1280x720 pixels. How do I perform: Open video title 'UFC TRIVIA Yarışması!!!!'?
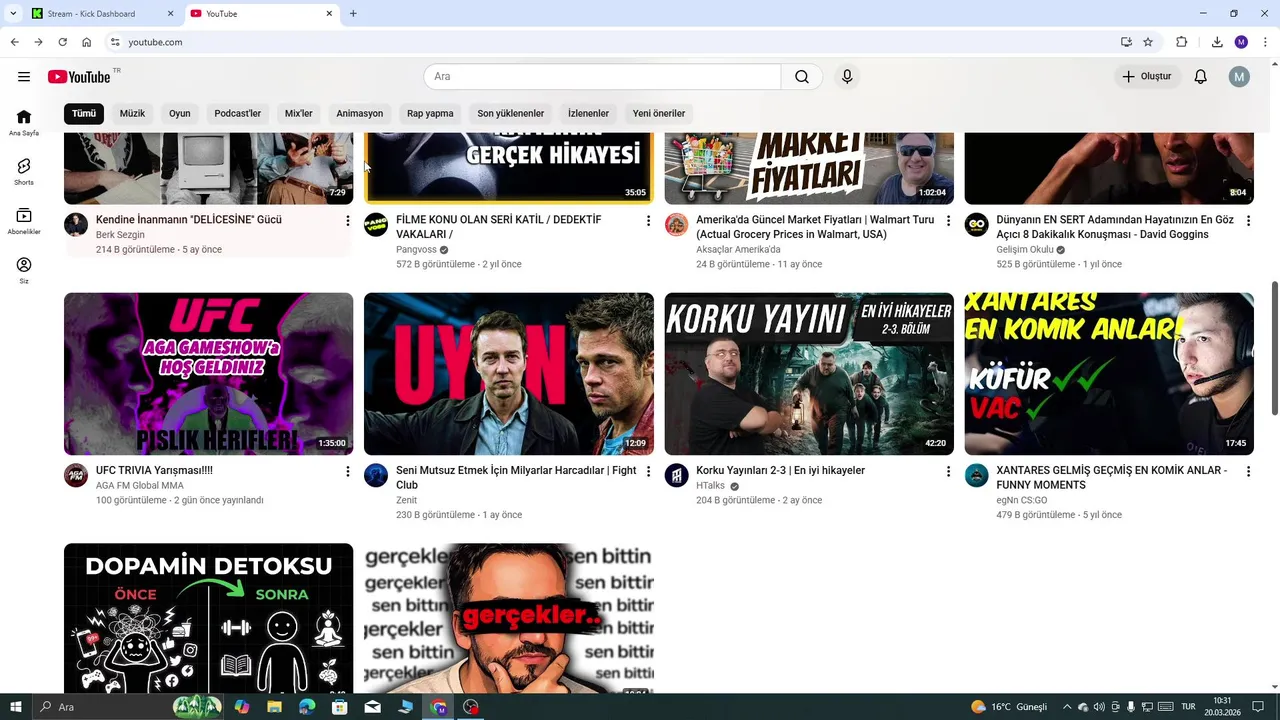(x=154, y=471)
